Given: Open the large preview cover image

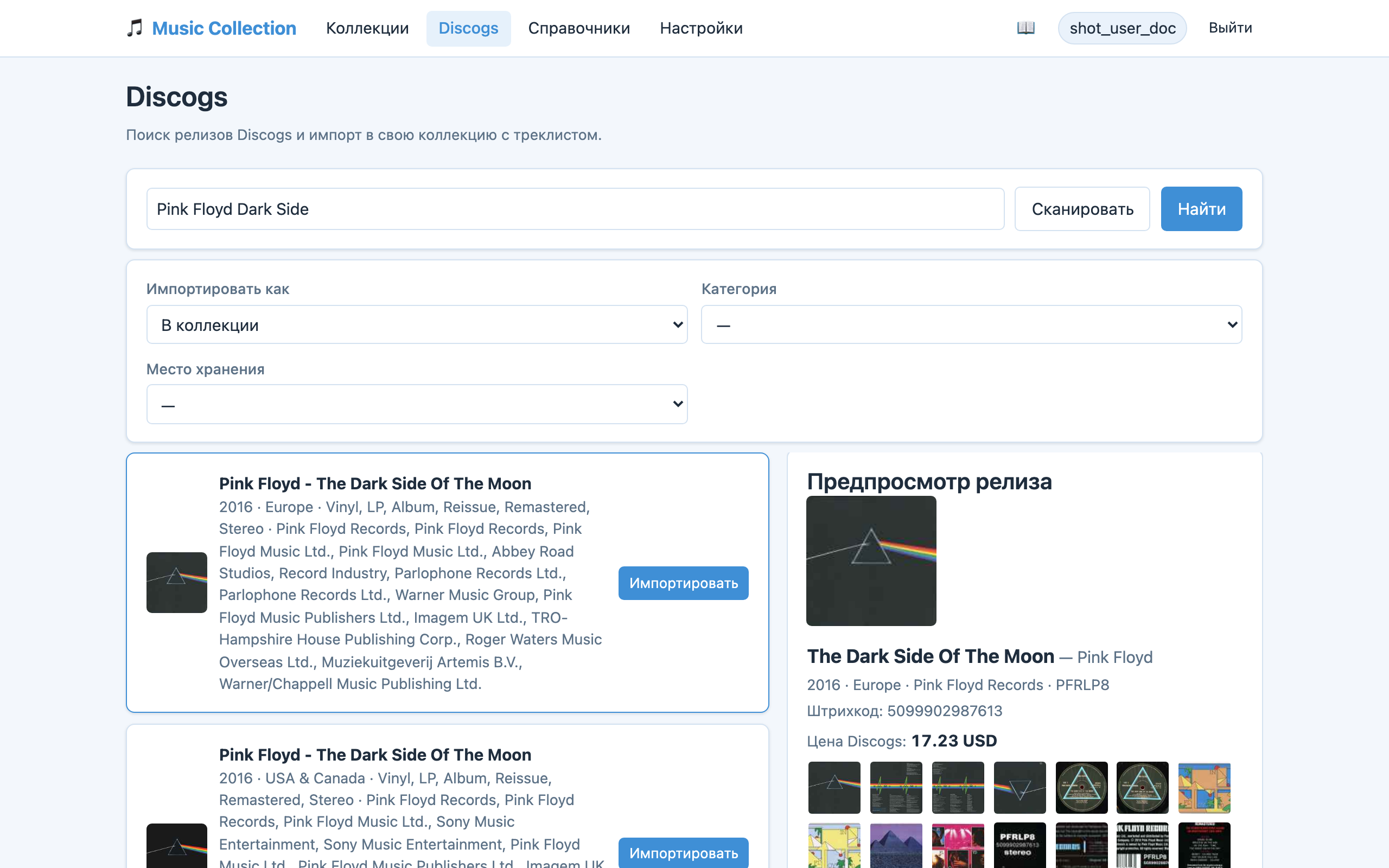Looking at the screenshot, I should 871,561.
